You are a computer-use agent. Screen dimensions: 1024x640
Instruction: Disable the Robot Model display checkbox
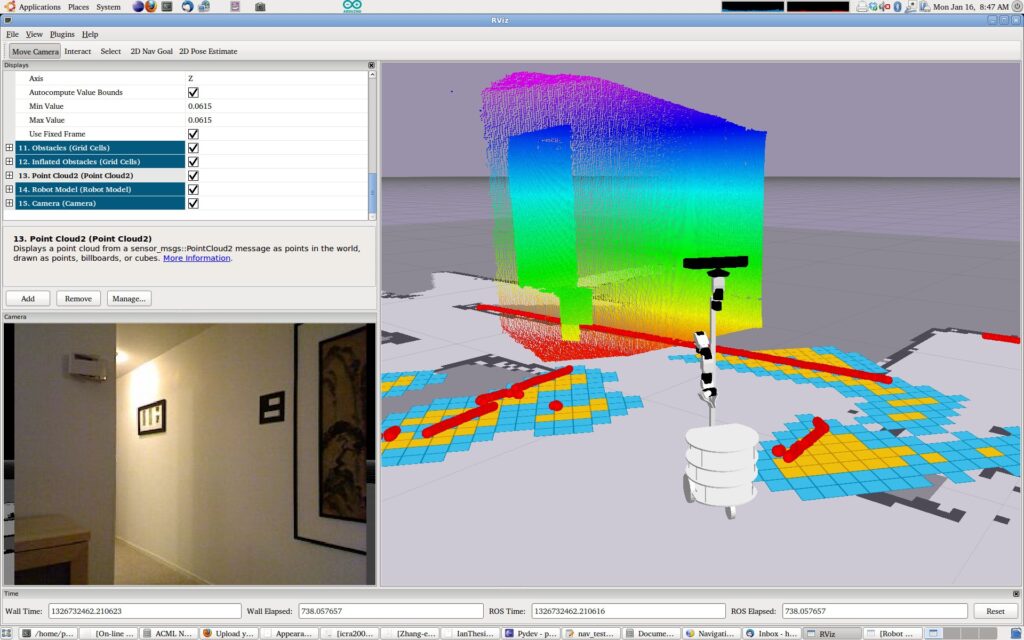(x=193, y=189)
